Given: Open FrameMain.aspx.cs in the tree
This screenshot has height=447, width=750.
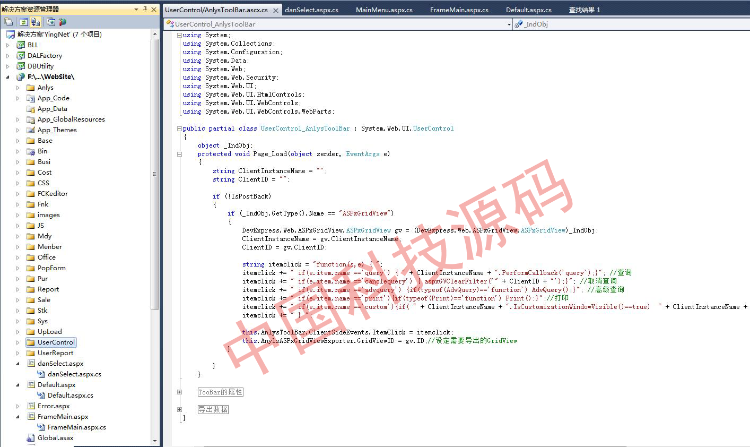Looking at the screenshot, I should pyautogui.click(x=77, y=427).
